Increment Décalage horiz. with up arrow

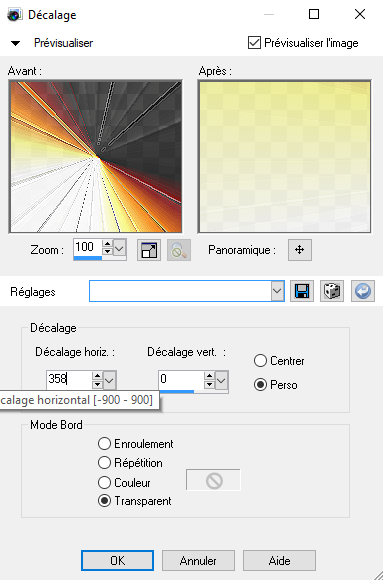[x=97, y=375]
